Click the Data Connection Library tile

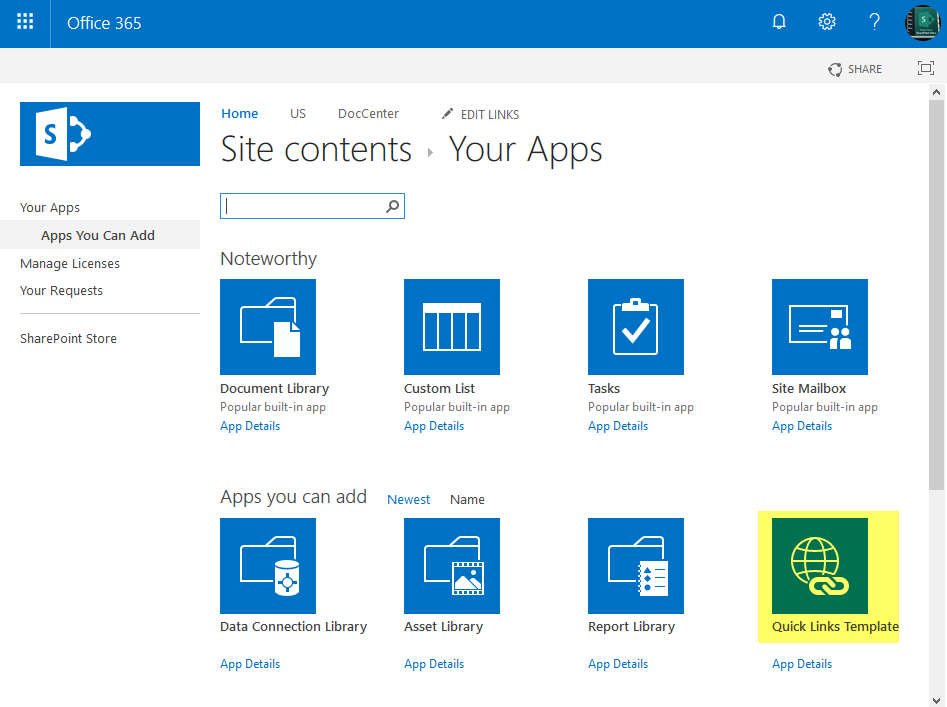(x=267, y=566)
